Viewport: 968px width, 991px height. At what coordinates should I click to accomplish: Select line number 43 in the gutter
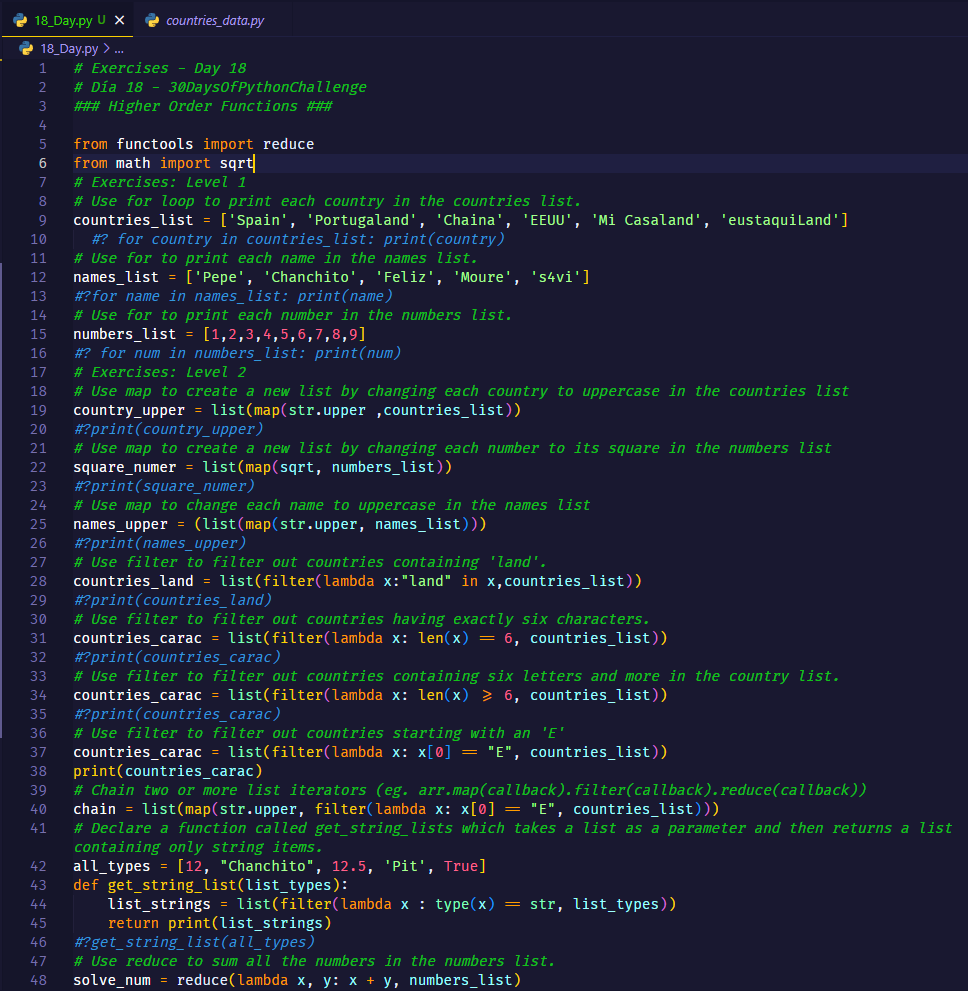click(39, 885)
